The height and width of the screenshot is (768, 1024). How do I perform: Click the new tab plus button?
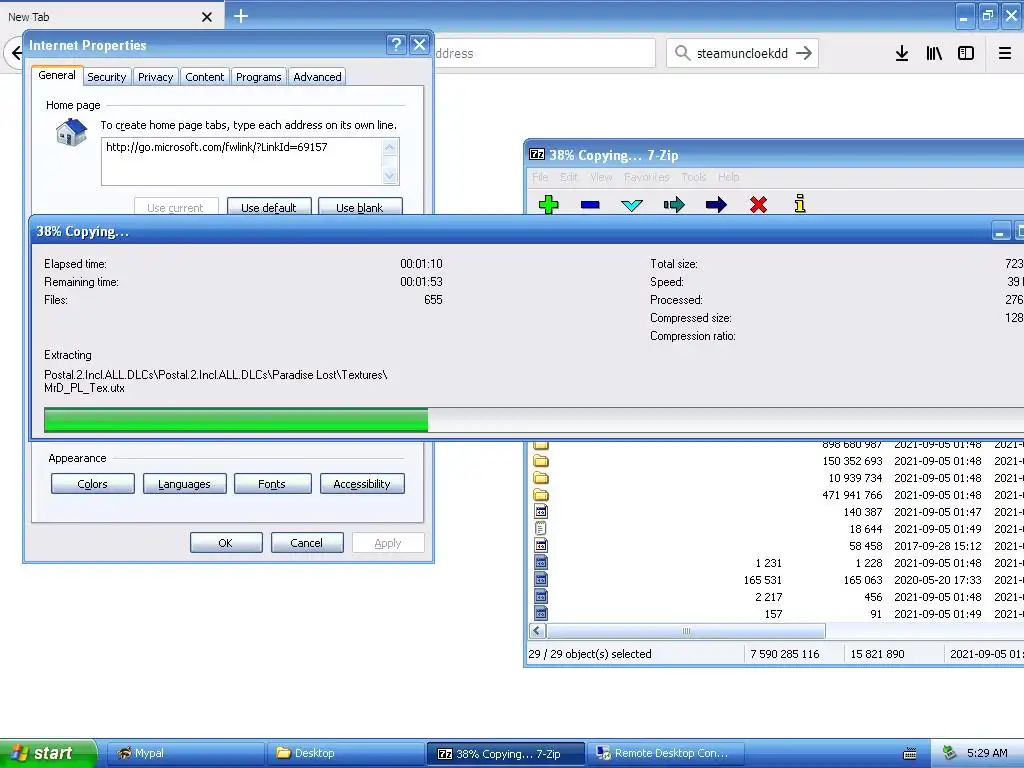pos(241,16)
